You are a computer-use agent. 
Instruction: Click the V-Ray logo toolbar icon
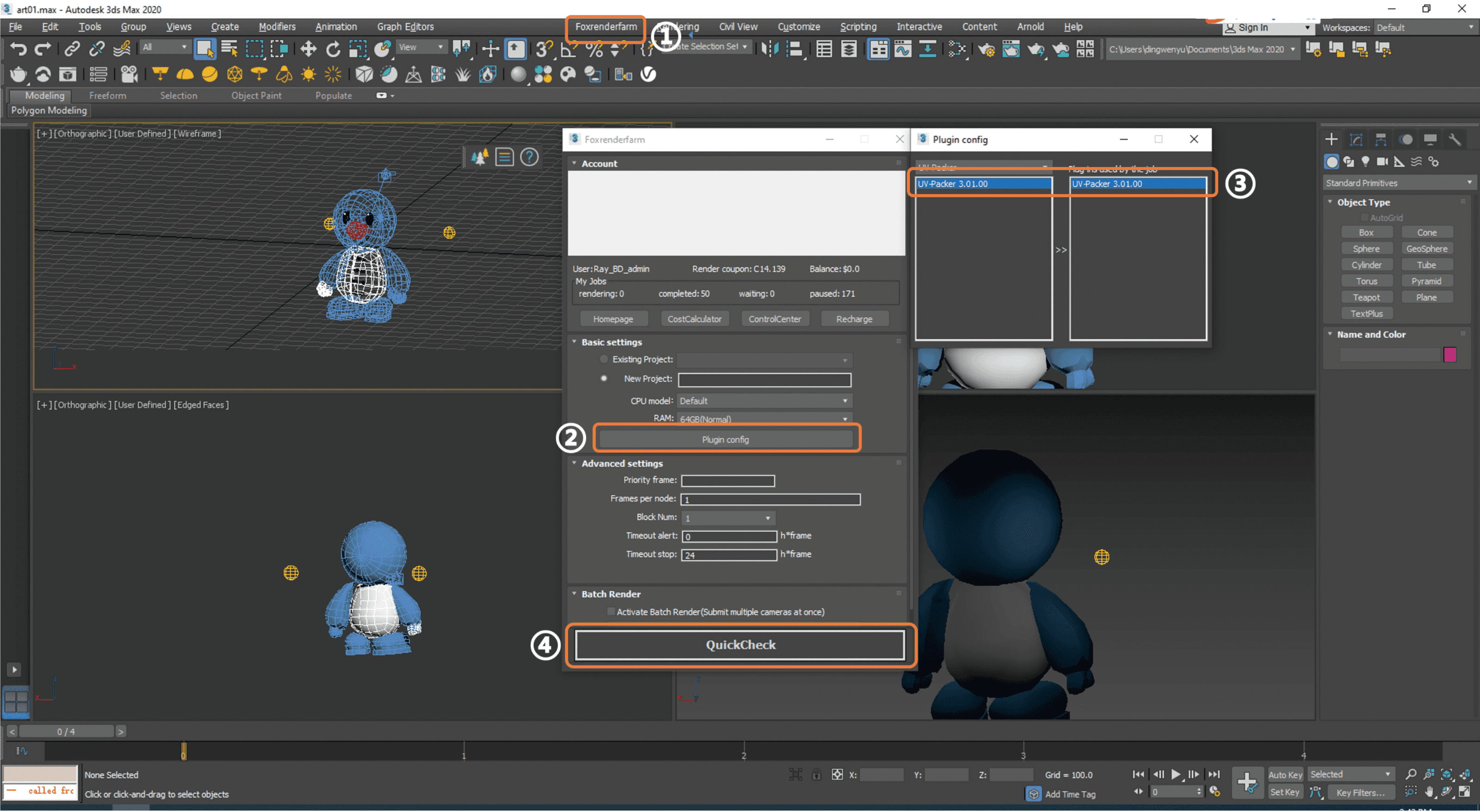648,74
